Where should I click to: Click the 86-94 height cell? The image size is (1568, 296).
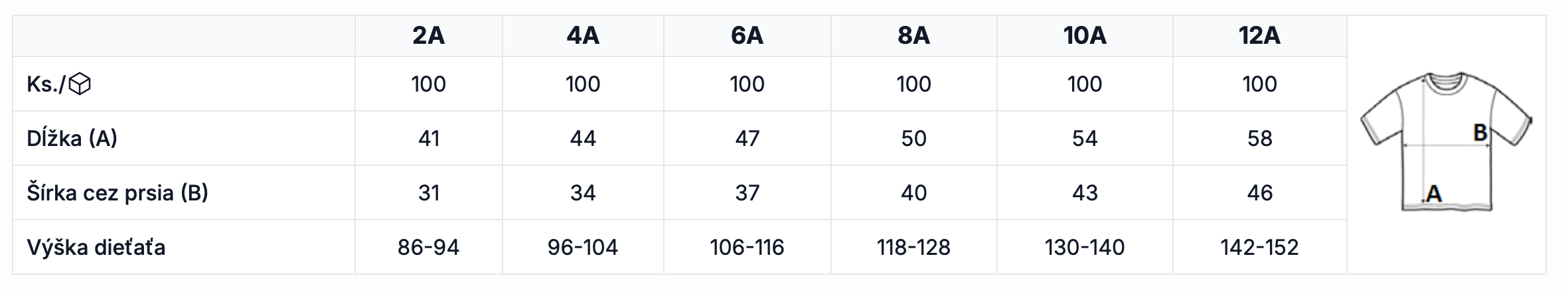tap(428, 248)
